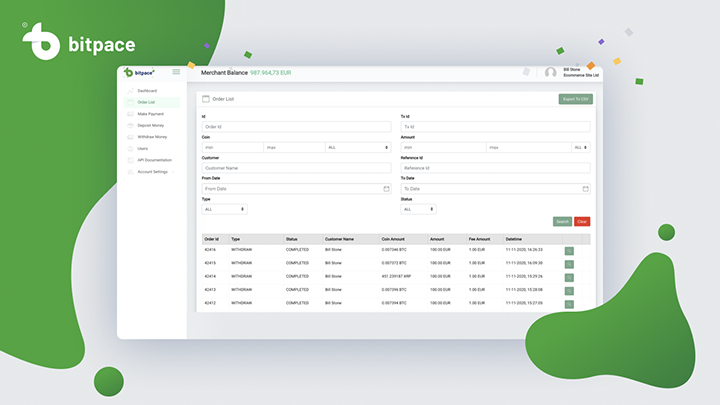
Task: Open the Amount currency ALL dropdown
Action: point(581,147)
